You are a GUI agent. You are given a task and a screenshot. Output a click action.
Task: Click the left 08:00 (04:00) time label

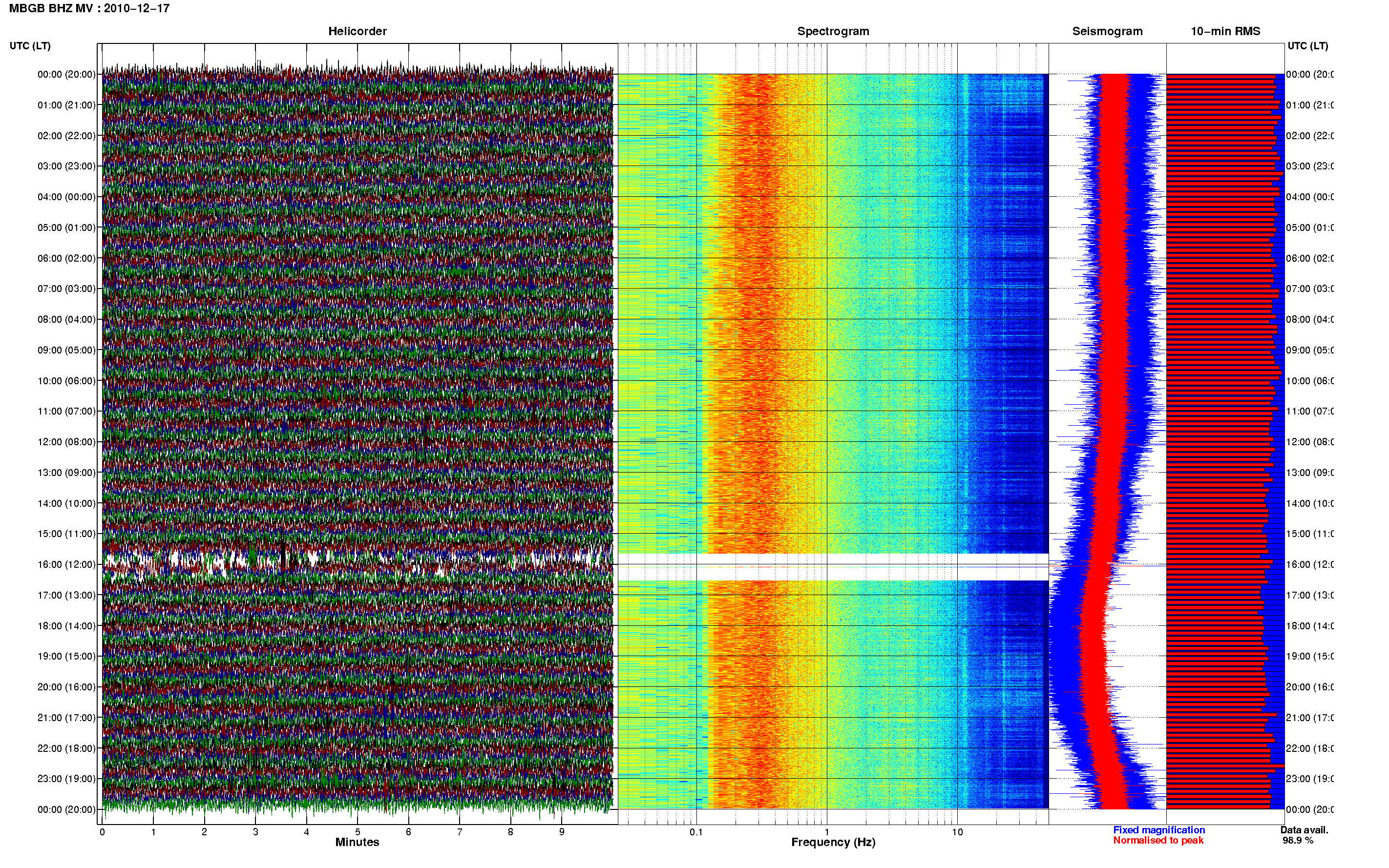click(66, 319)
